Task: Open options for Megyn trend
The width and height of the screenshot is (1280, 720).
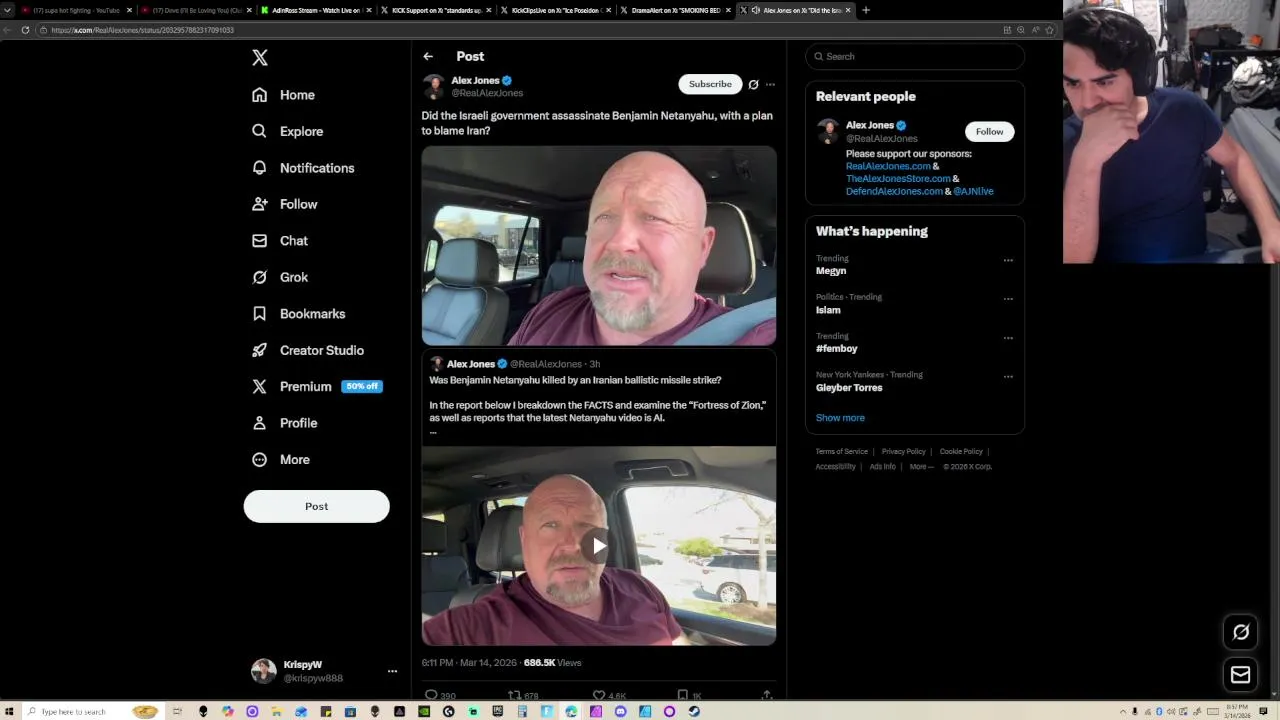Action: click(1008, 260)
